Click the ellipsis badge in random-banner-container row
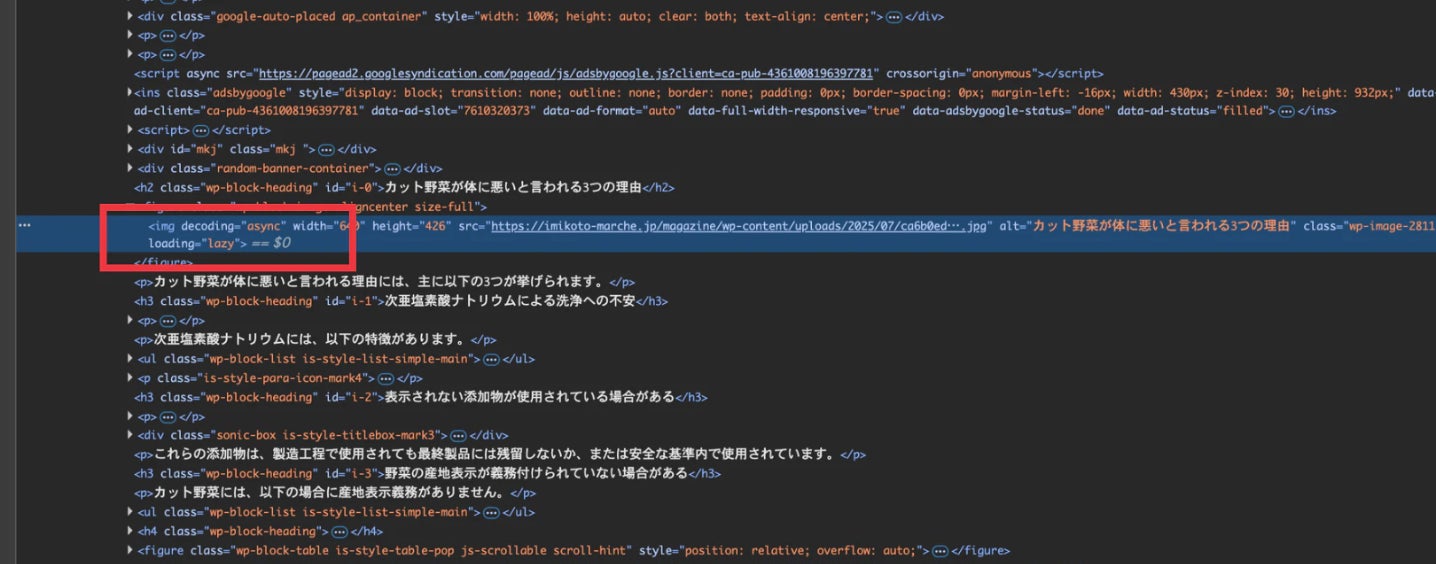Screen dimensions: 1436x564 [x=391, y=168]
